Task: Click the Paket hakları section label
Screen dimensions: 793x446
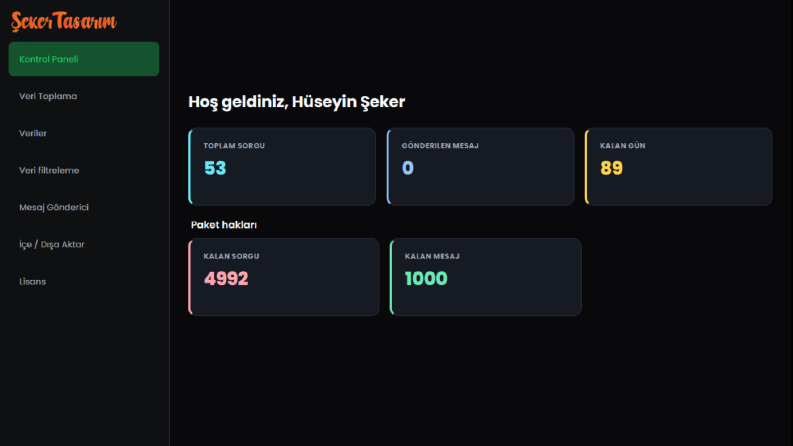Action: click(x=224, y=225)
